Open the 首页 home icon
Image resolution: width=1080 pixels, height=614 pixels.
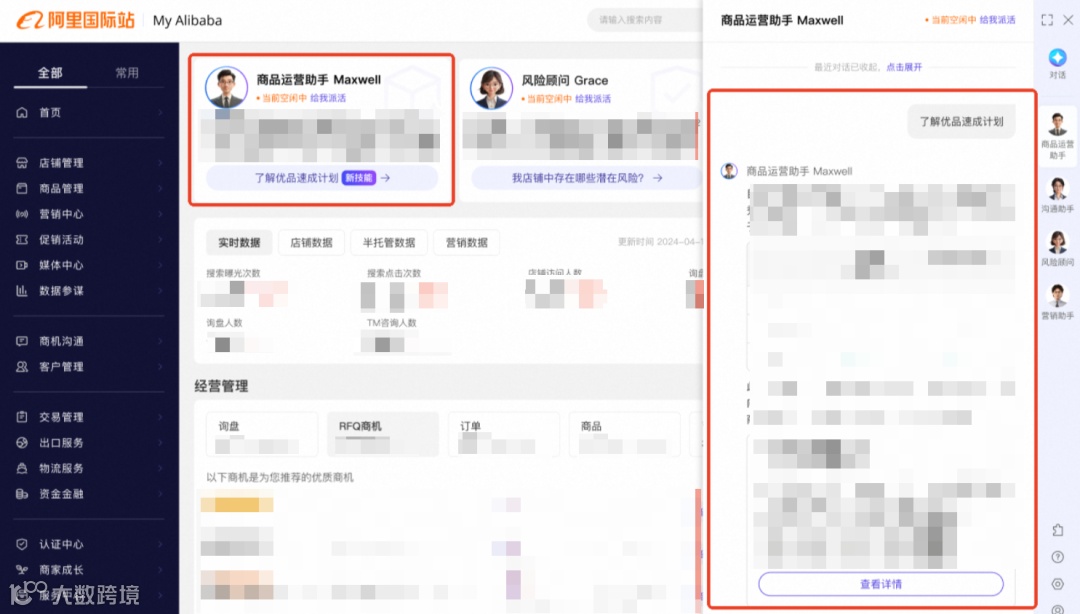(x=22, y=112)
